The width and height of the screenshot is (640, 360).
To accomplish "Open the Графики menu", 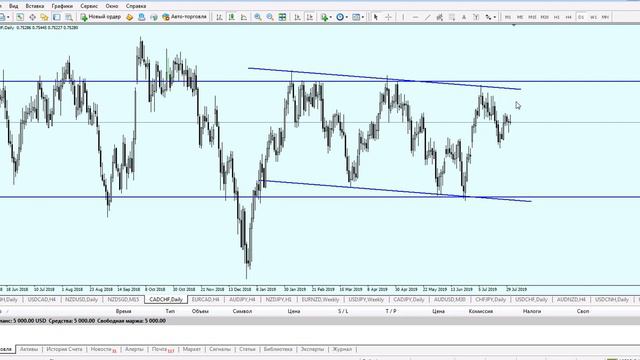I will tap(62, 6).
